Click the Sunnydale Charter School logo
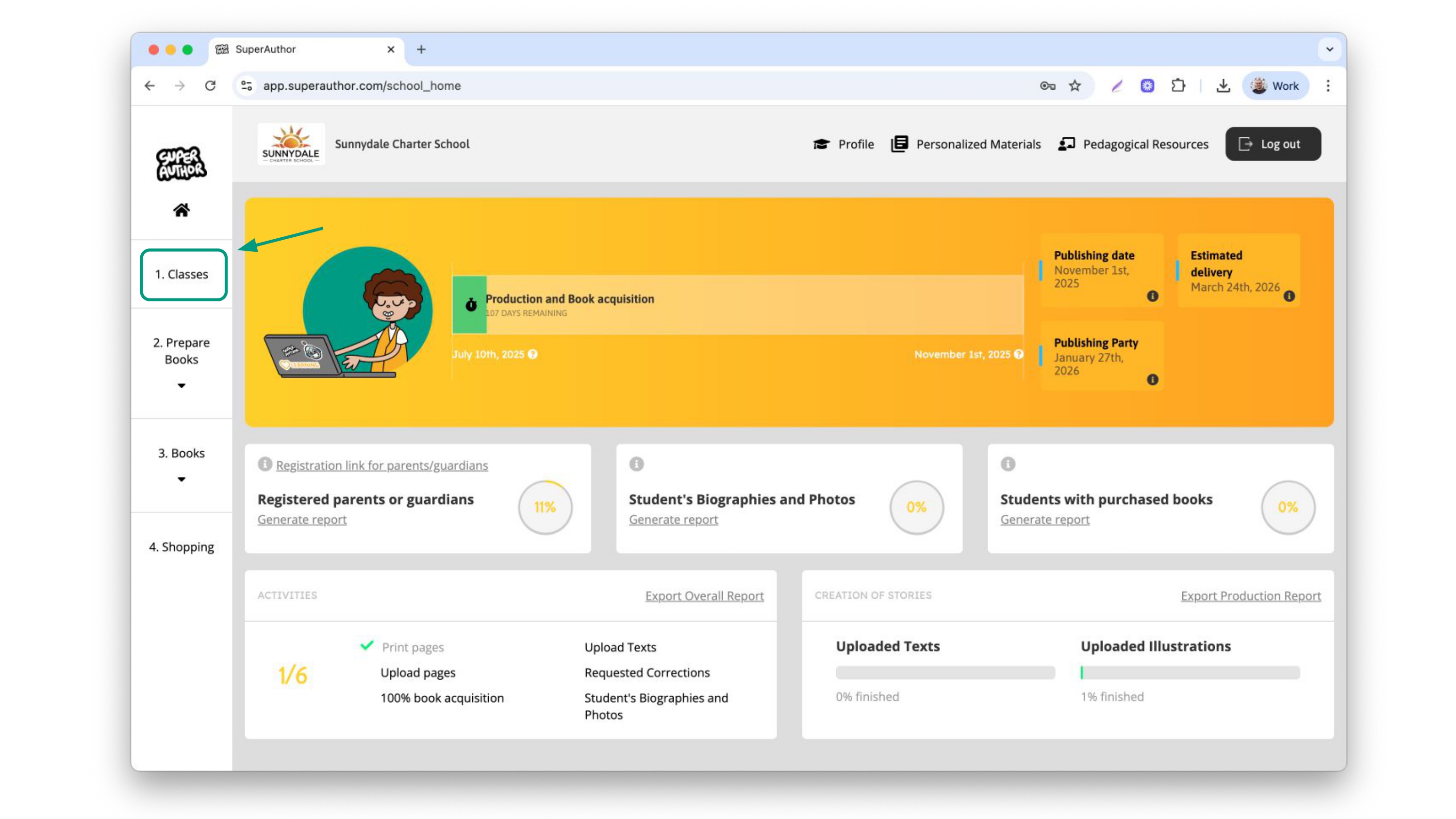 click(x=291, y=144)
